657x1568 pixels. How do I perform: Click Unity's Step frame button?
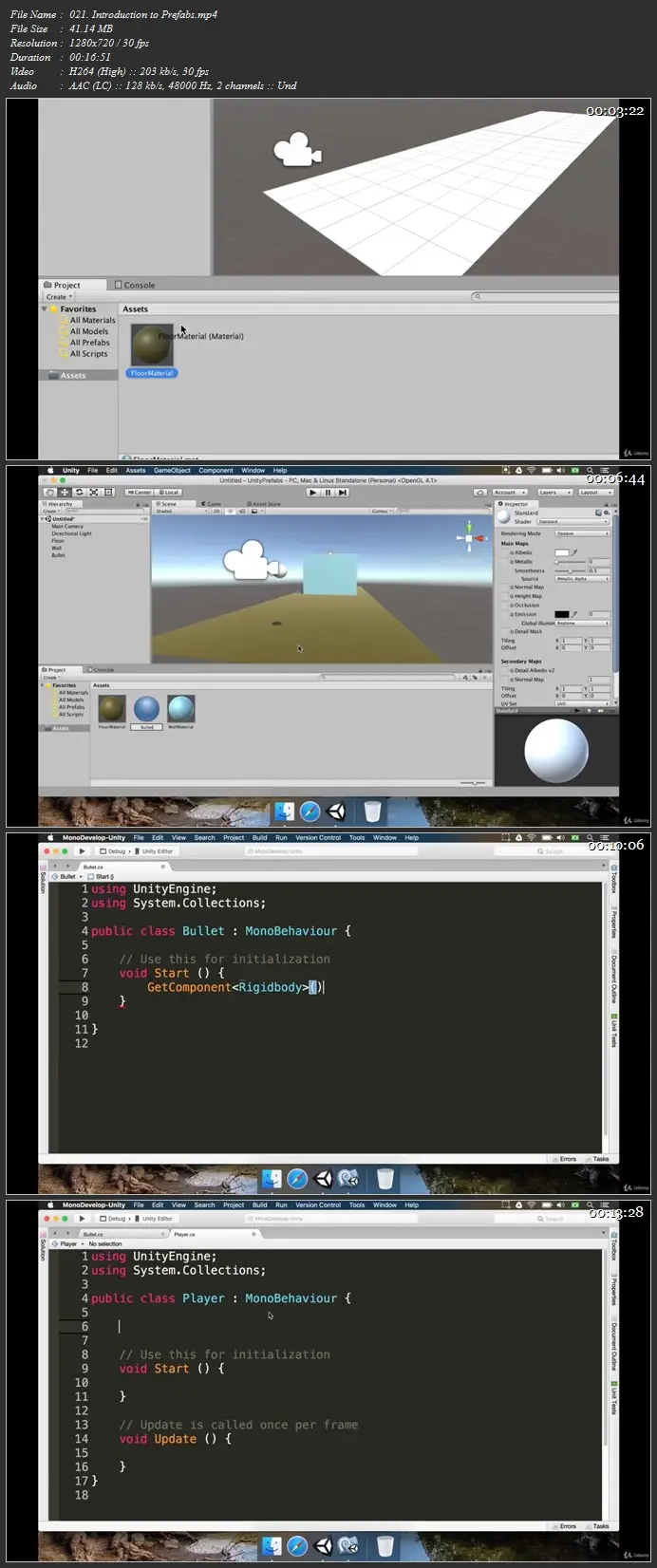click(x=343, y=492)
